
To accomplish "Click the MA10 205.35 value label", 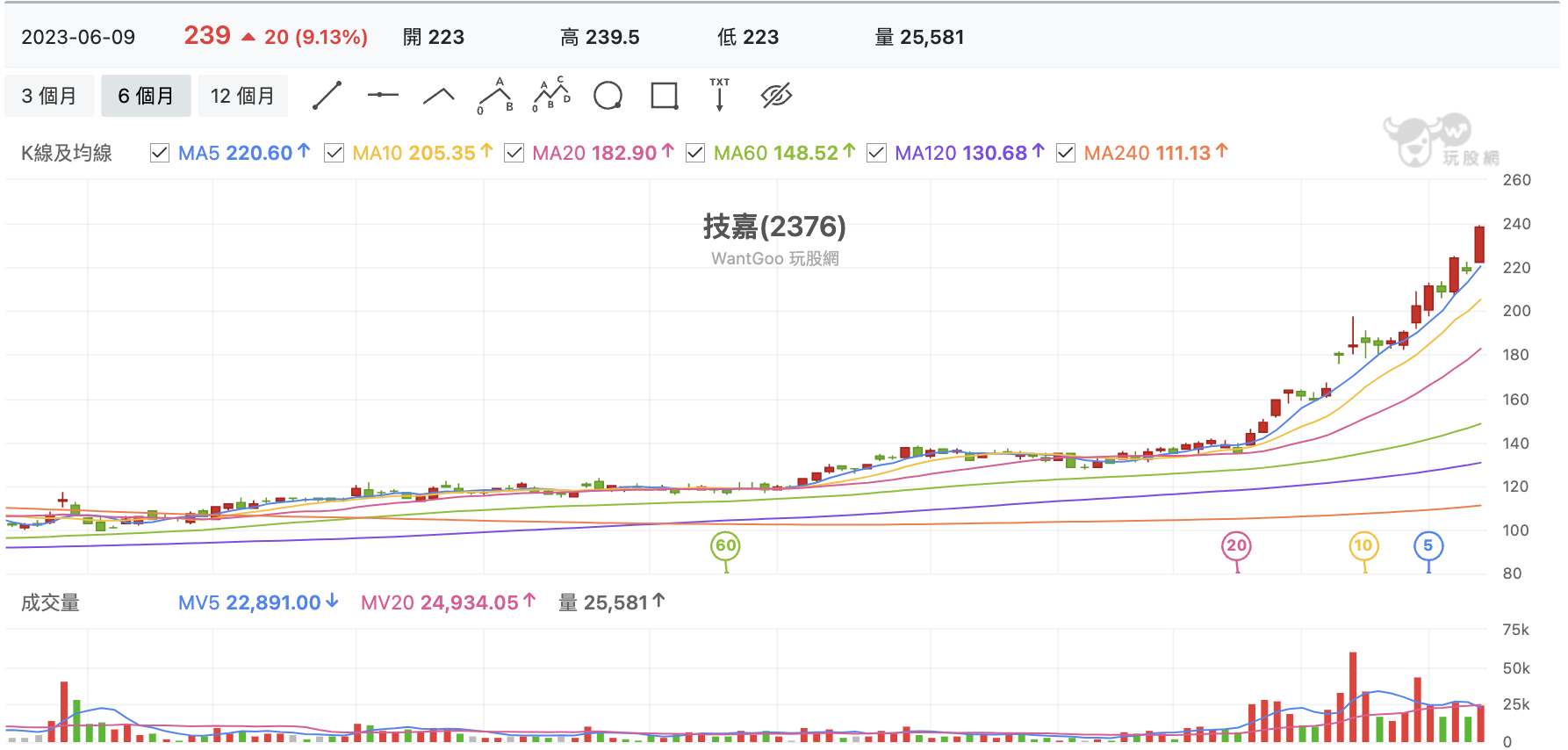I will [422, 153].
